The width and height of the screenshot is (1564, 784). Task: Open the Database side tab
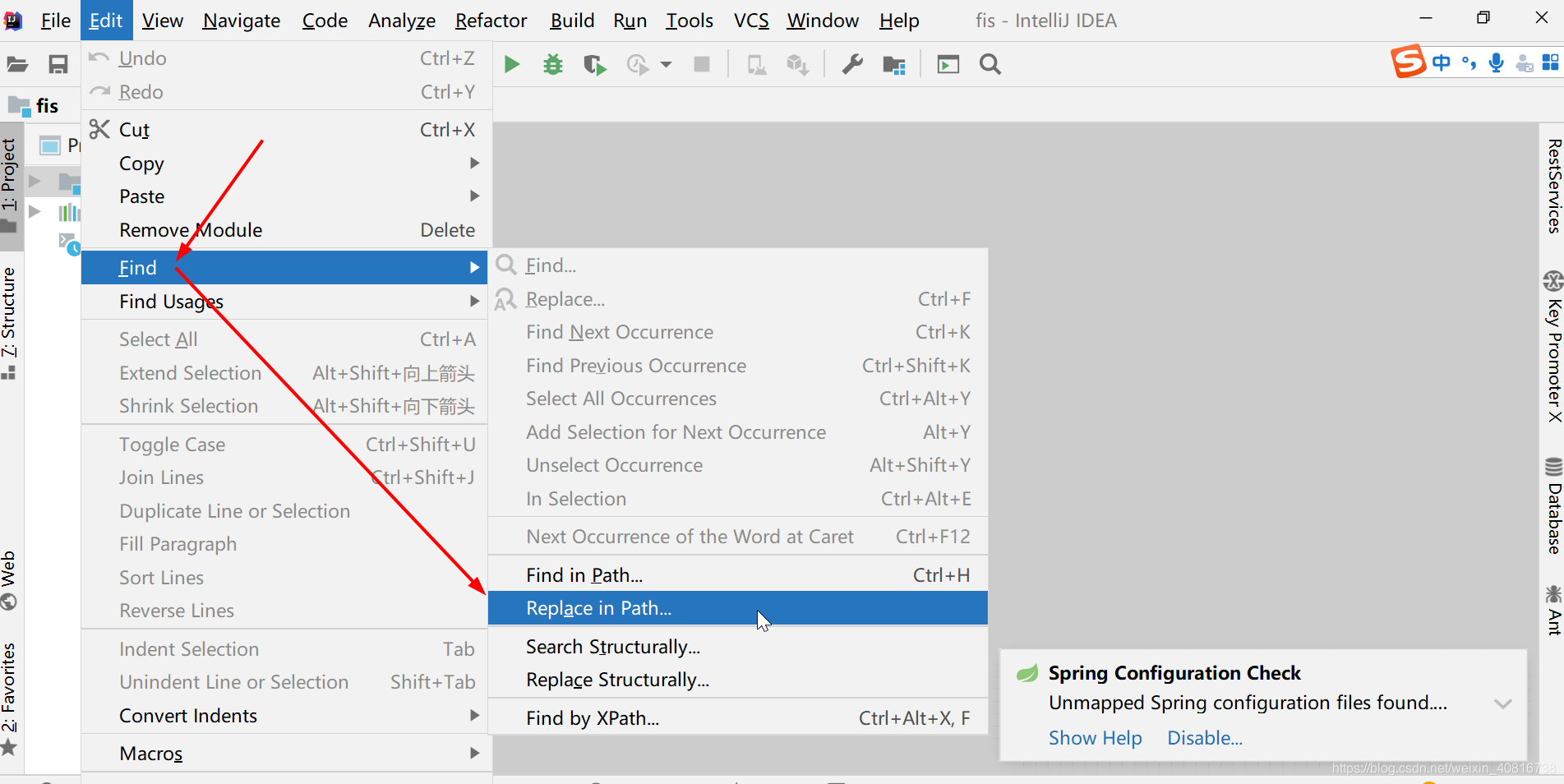point(1553,506)
